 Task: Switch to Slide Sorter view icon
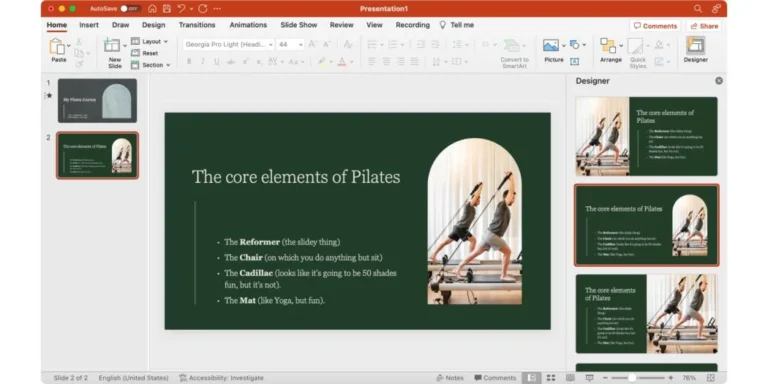551,378
